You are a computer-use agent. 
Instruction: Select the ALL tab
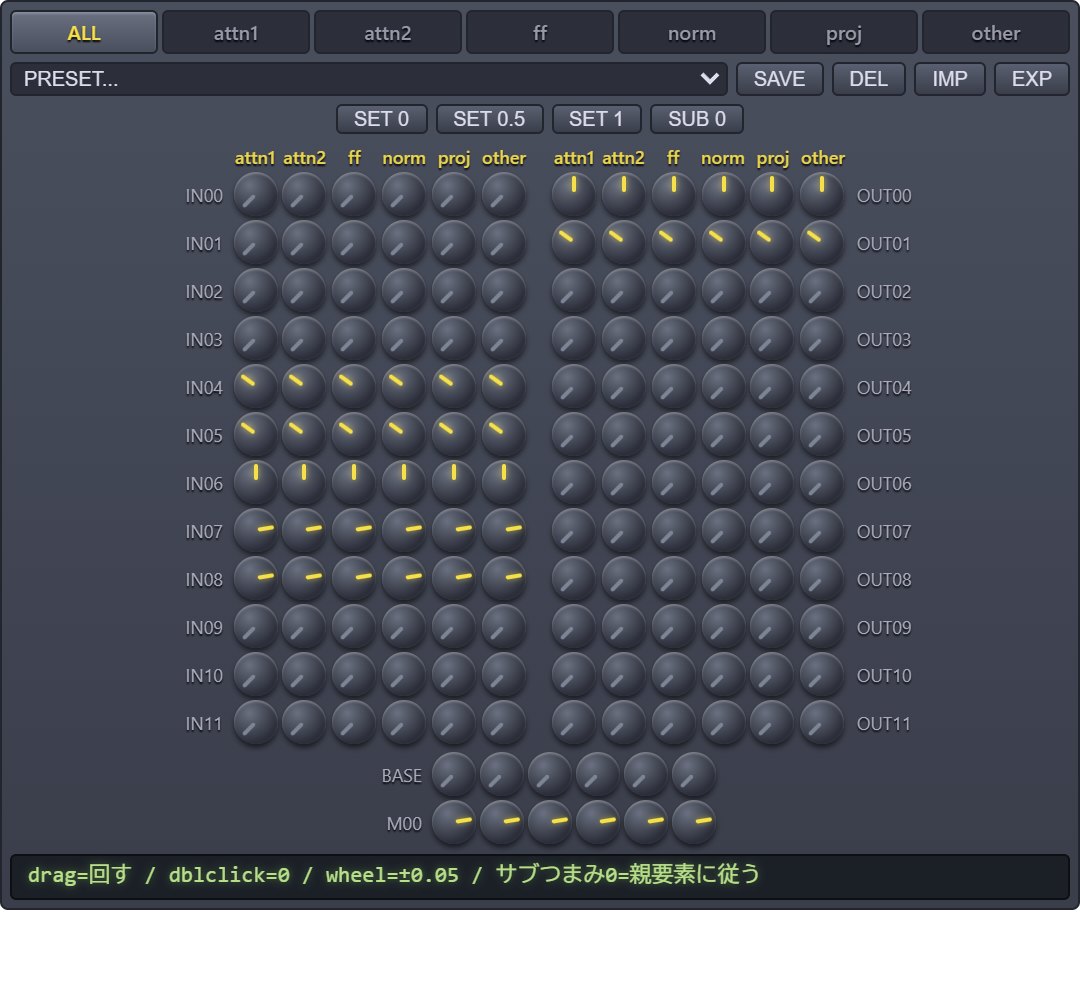pos(84,32)
